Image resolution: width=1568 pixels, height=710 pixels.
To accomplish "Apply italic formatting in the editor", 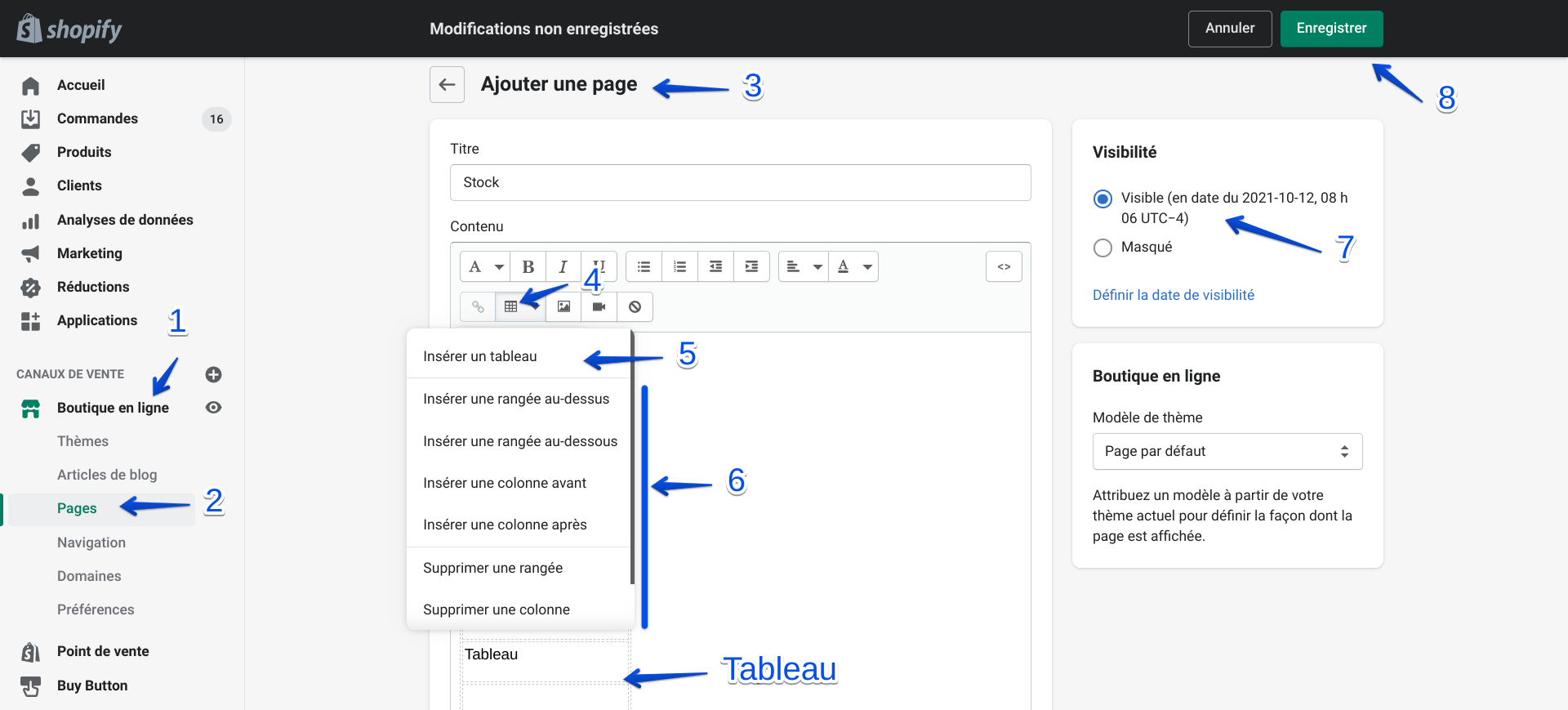I will pos(563,266).
